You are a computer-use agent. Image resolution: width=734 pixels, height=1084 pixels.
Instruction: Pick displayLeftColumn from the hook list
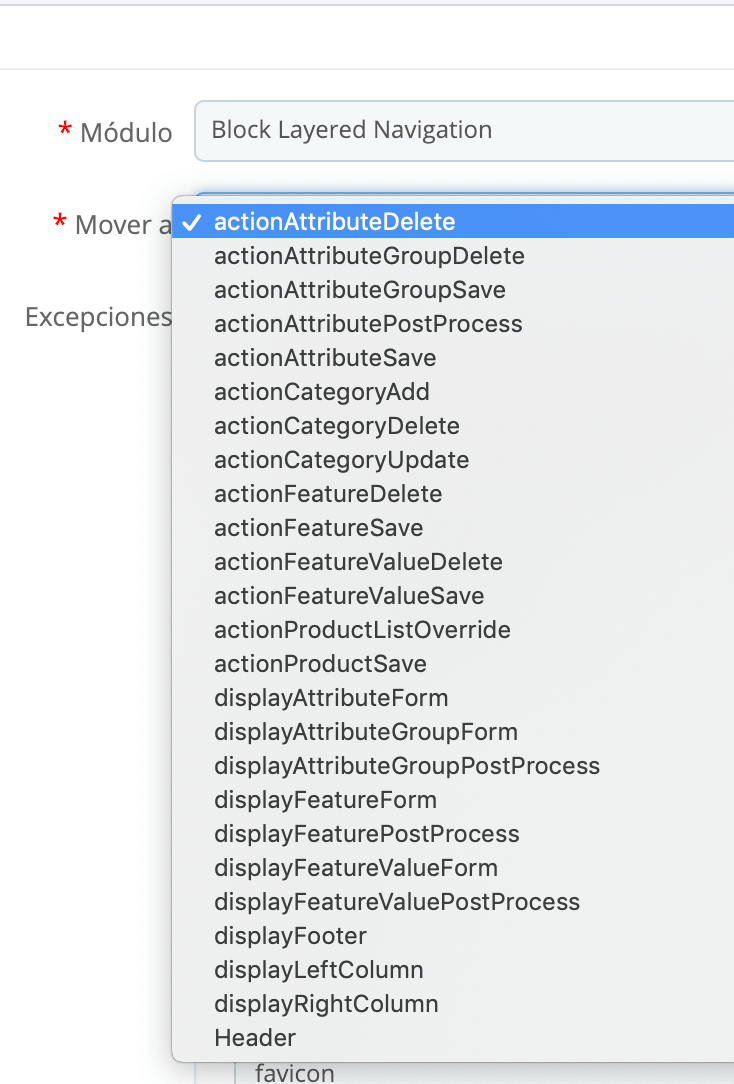(318, 970)
